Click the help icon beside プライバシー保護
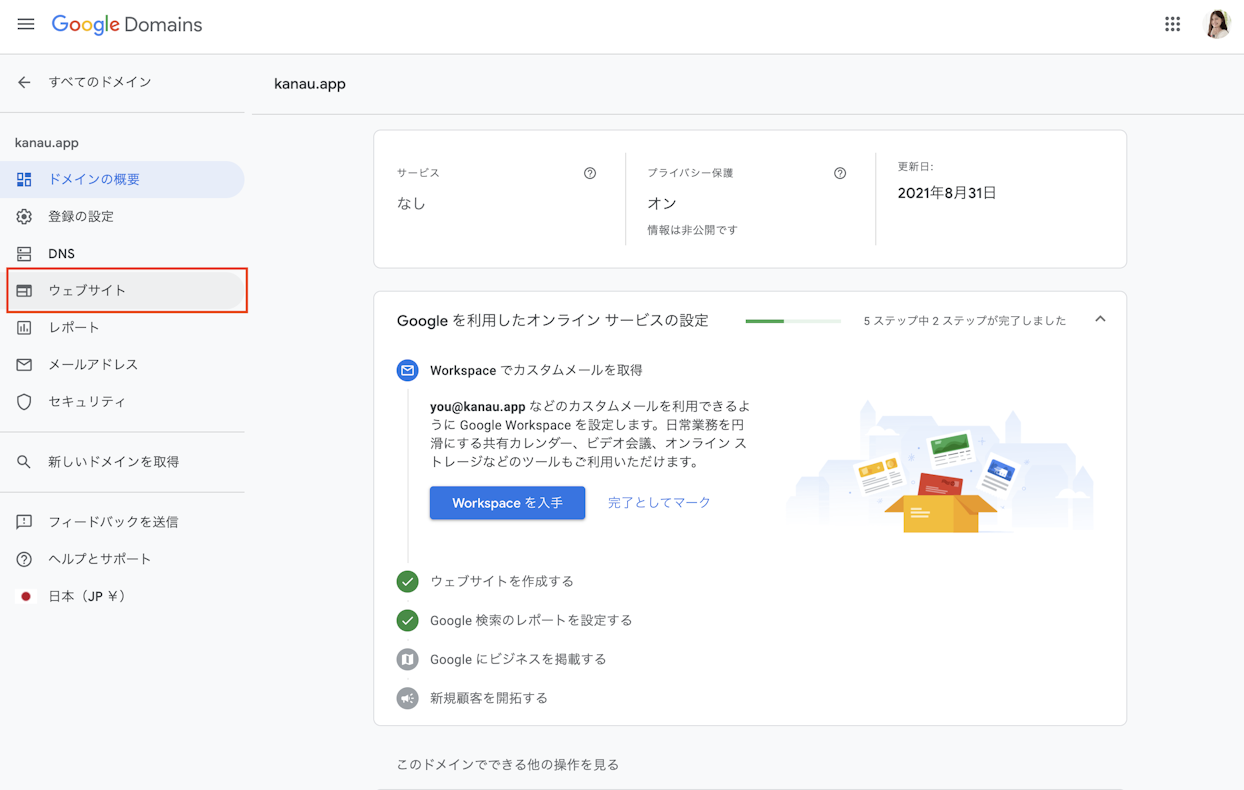This screenshot has width=1244, height=790. tap(840, 173)
